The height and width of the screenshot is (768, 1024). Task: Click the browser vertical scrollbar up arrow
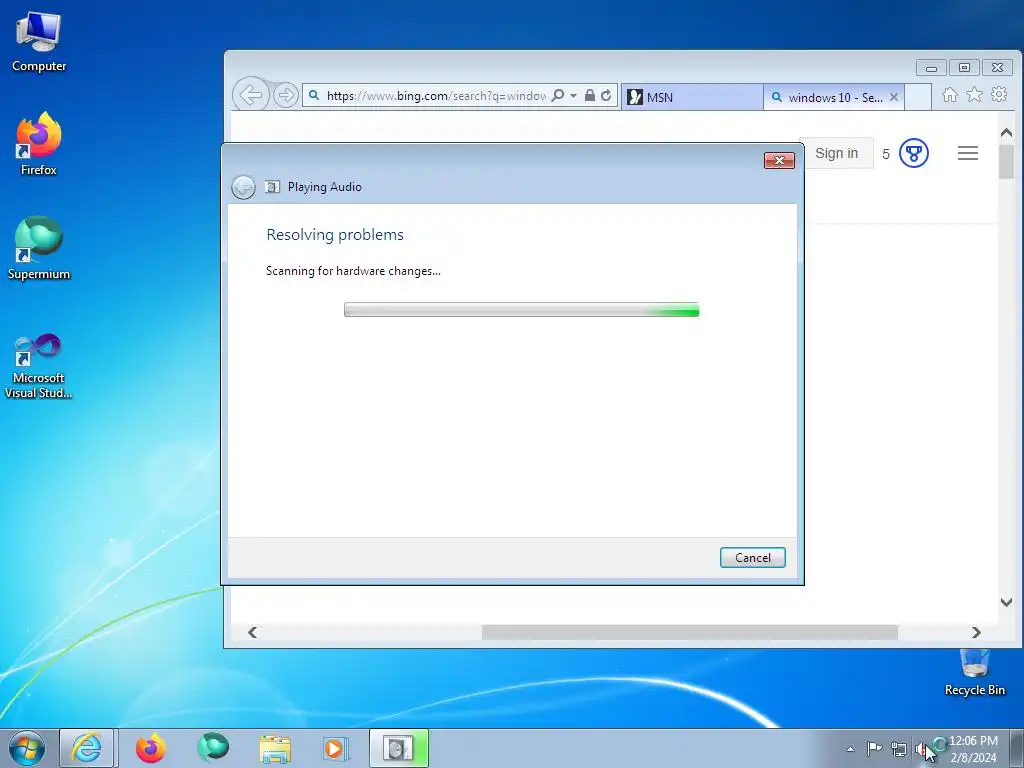pos(1006,133)
